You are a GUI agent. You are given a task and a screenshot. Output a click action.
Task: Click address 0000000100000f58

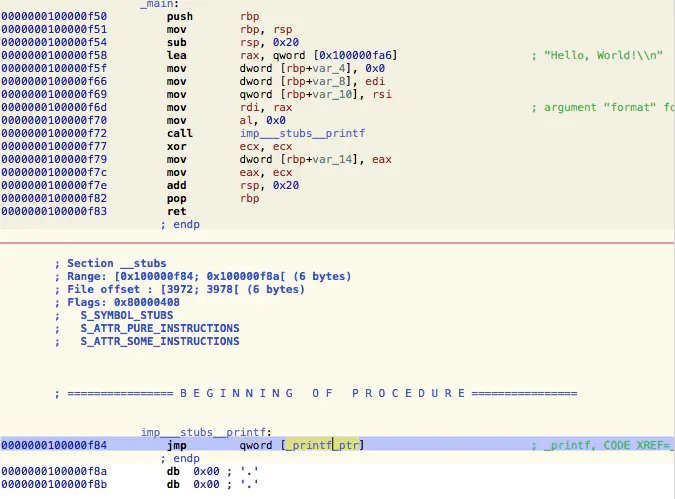click(54, 56)
